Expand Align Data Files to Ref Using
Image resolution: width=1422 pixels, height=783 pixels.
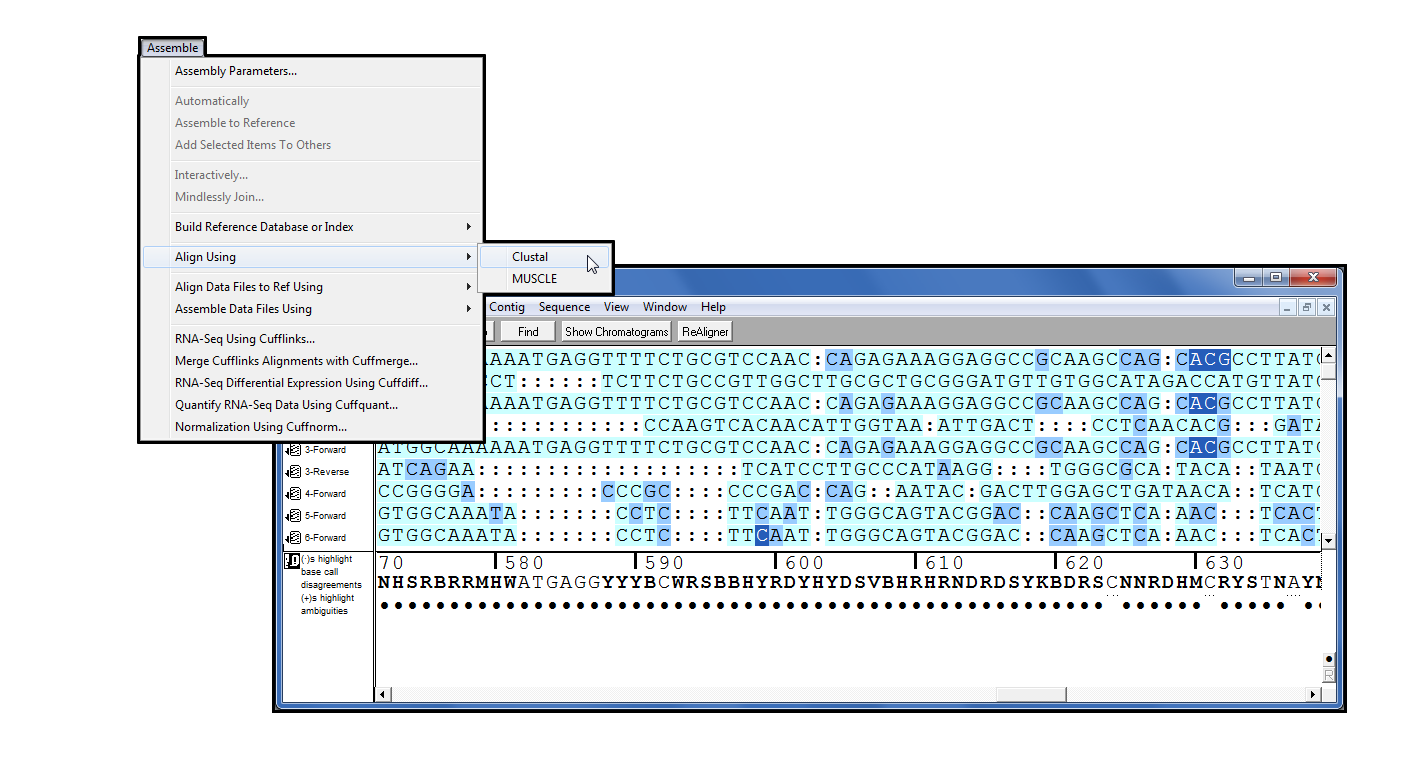(x=312, y=287)
